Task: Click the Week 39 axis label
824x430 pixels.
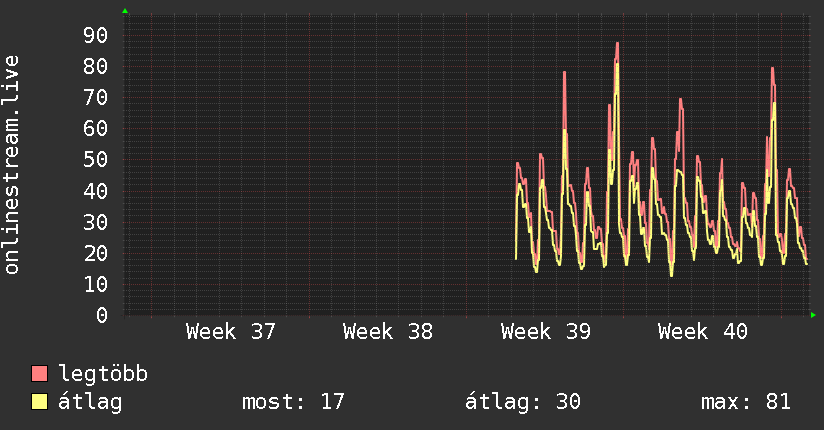Action: [545, 332]
